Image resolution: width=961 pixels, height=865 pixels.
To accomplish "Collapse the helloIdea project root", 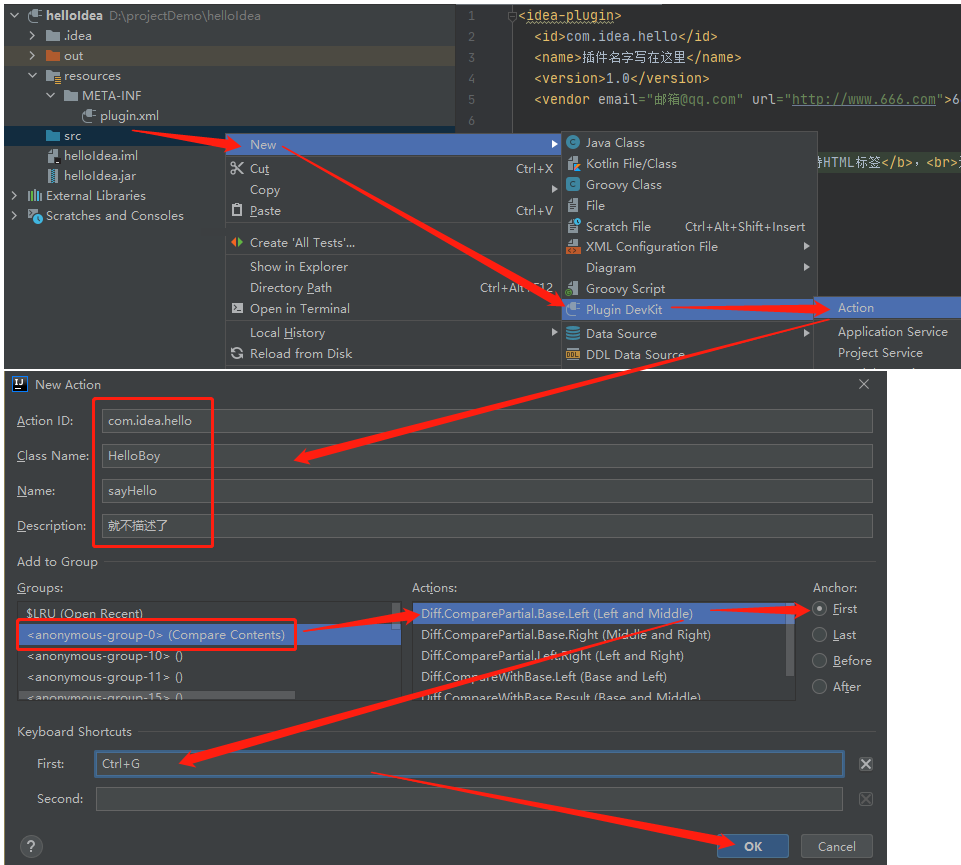I will click(x=15, y=15).
